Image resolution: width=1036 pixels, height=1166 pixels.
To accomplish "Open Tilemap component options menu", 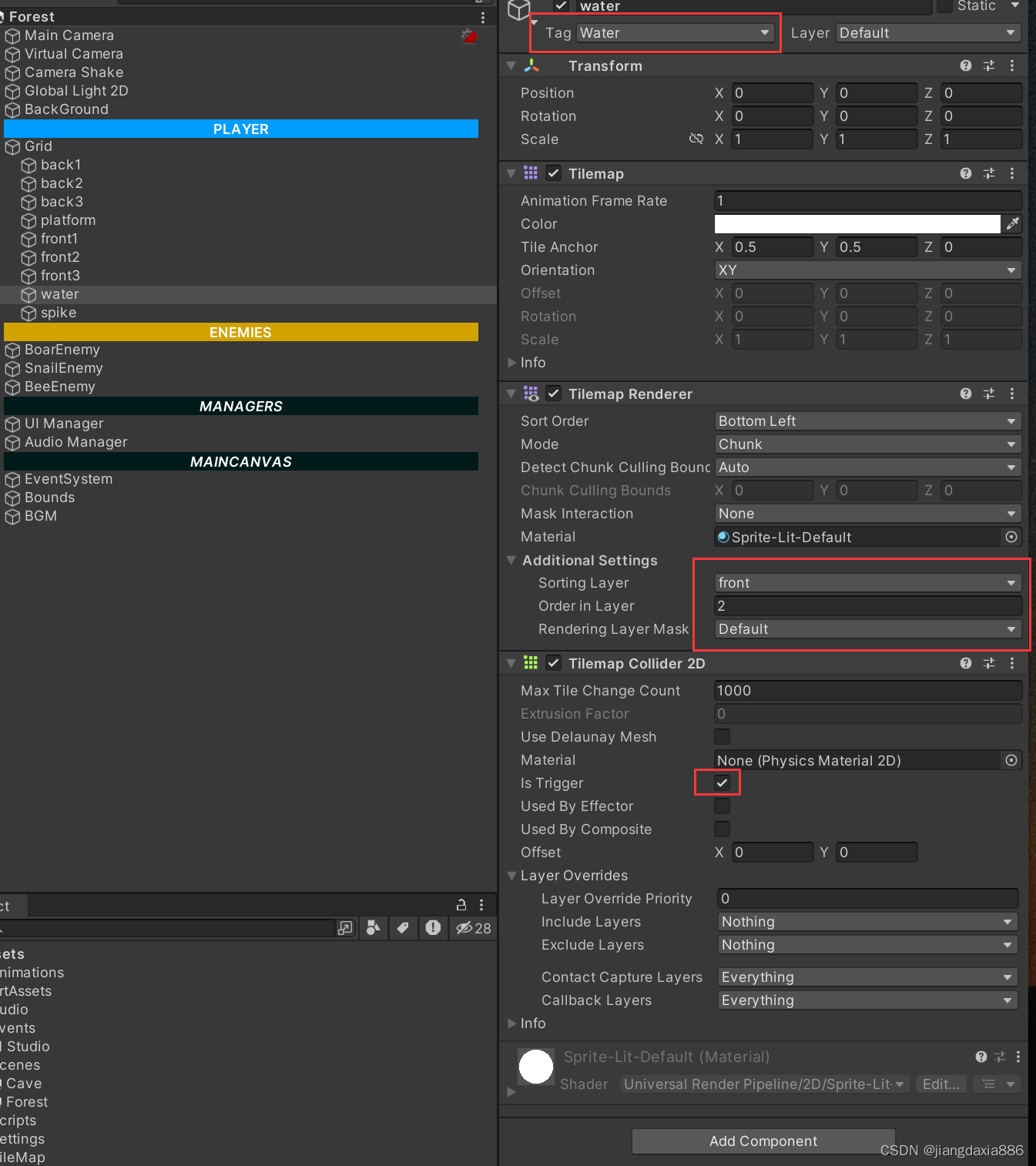I will coord(1012,174).
